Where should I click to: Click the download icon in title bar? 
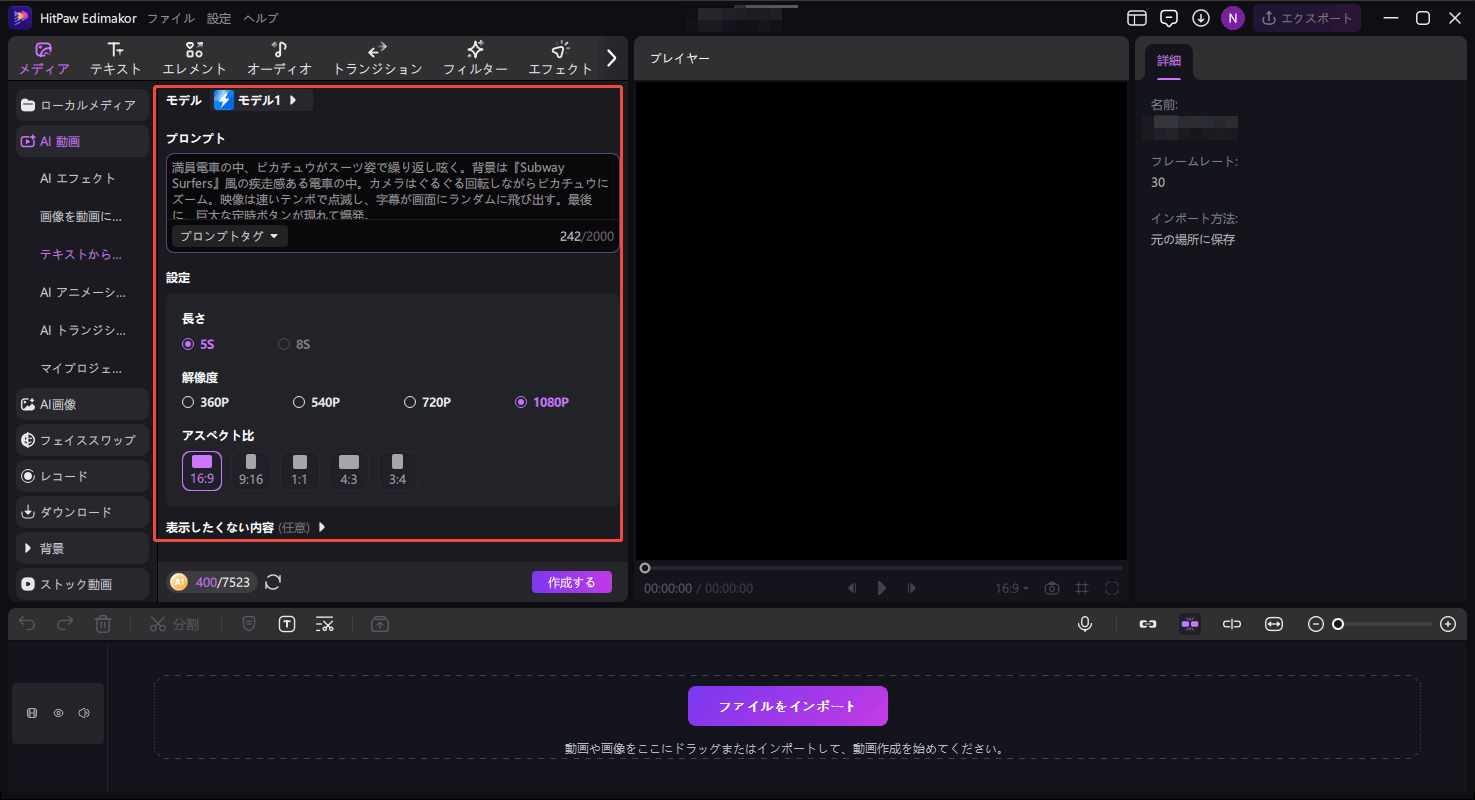pos(1201,18)
